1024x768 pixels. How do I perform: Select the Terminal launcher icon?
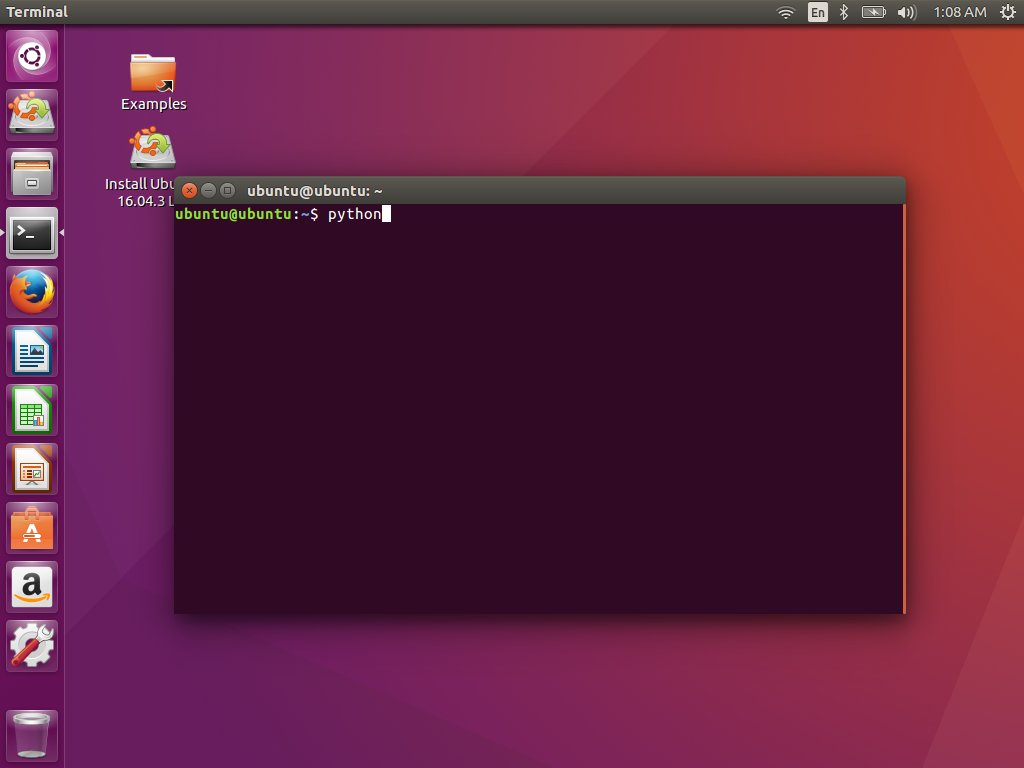coord(31,233)
